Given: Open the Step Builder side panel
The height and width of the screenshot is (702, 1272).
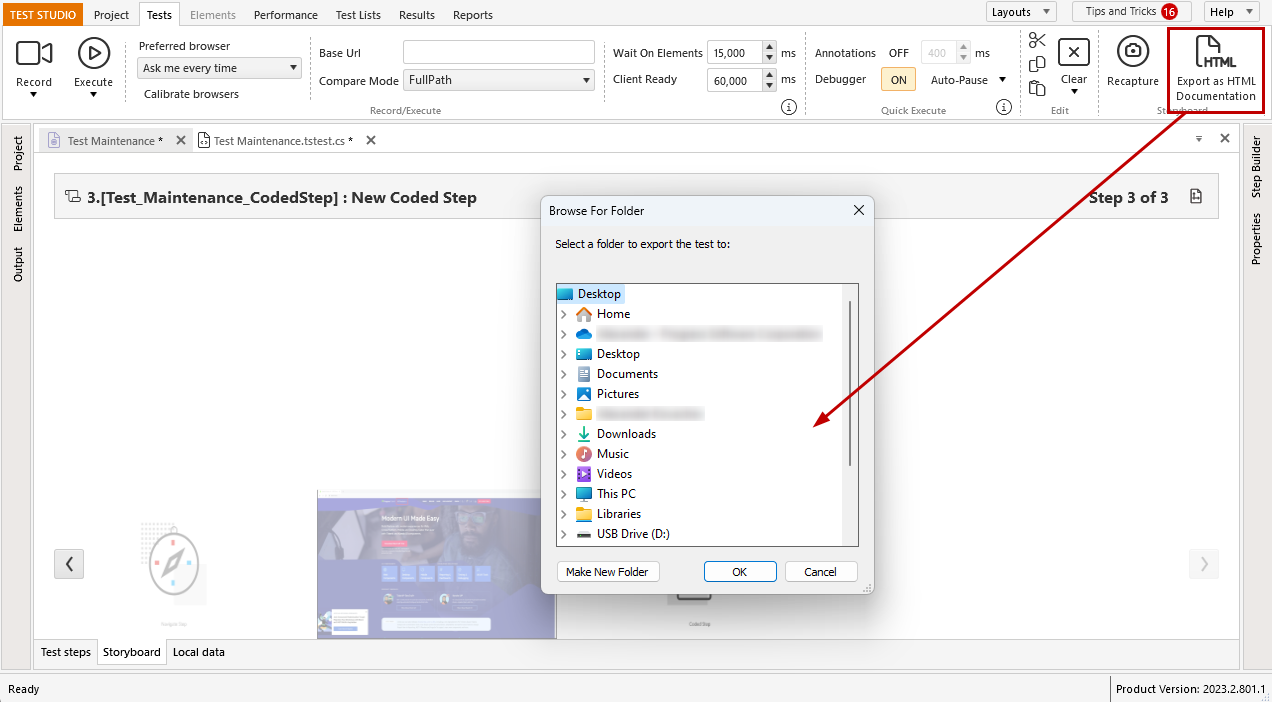Looking at the screenshot, I should tap(1257, 168).
